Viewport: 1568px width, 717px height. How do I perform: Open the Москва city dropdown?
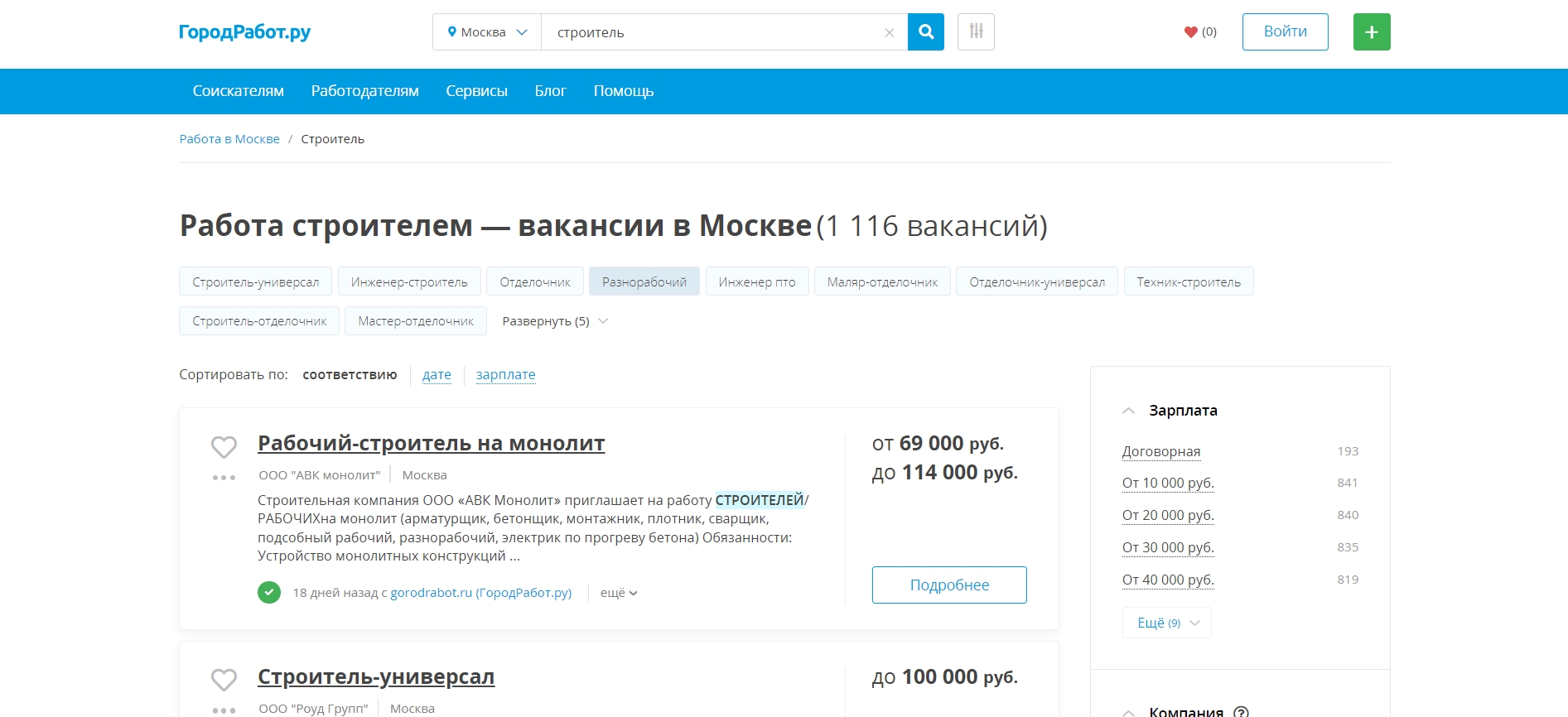[x=487, y=32]
